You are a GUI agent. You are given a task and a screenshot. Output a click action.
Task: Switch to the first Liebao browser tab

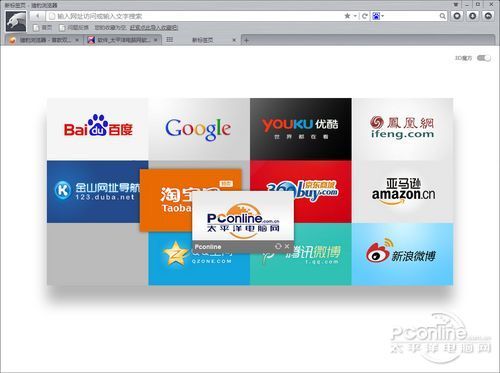click(44, 40)
